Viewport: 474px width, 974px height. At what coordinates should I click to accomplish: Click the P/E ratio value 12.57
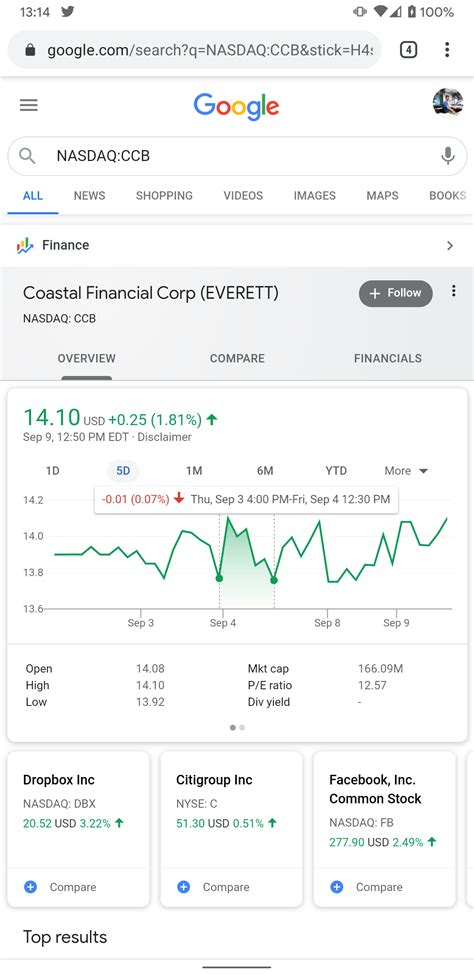[372, 686]
